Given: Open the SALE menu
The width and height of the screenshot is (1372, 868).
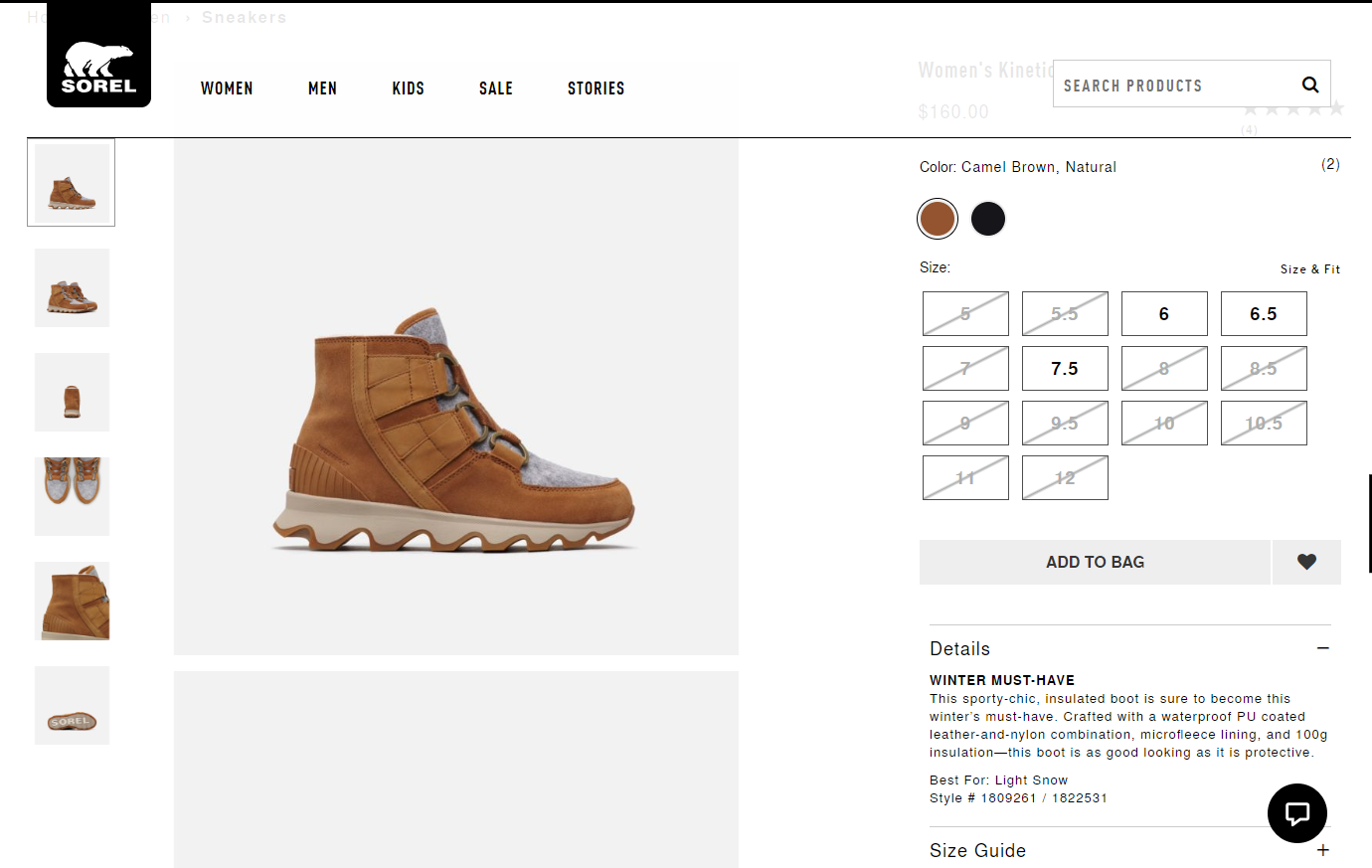Looking at the screenshot, I should click(495, 88).
